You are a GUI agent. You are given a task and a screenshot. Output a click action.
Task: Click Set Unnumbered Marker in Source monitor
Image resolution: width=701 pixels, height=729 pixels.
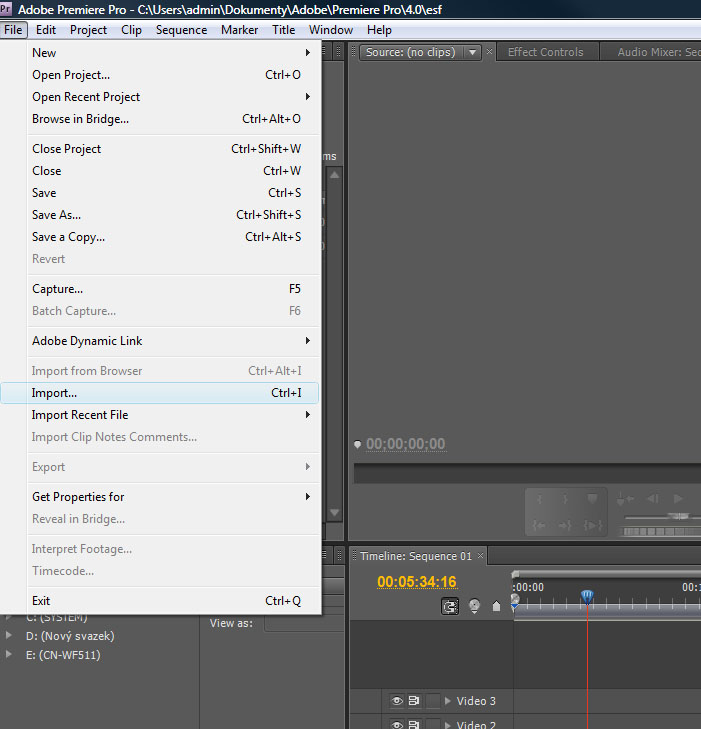coord(592,499)
